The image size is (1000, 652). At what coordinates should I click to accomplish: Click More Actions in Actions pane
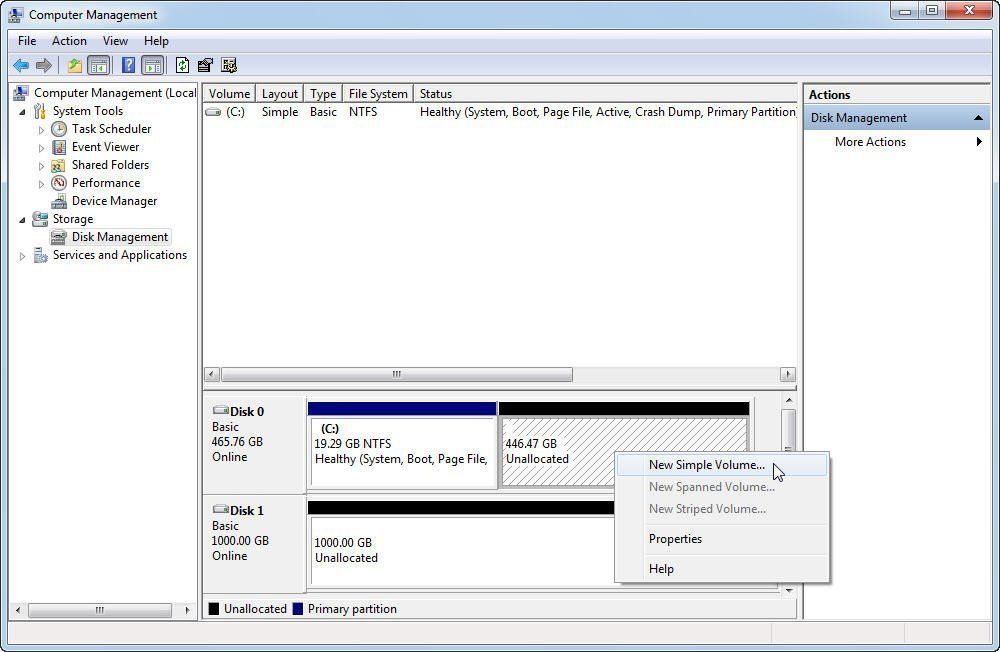[x=871, y=142]
